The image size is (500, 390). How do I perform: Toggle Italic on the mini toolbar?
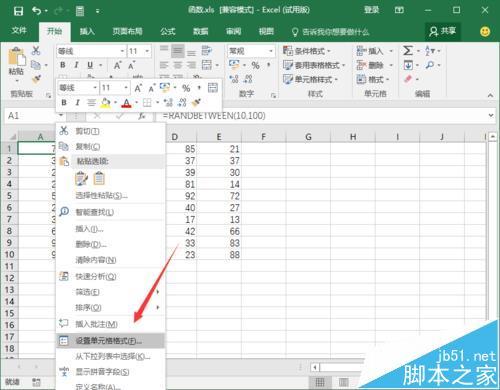(77, 102)
